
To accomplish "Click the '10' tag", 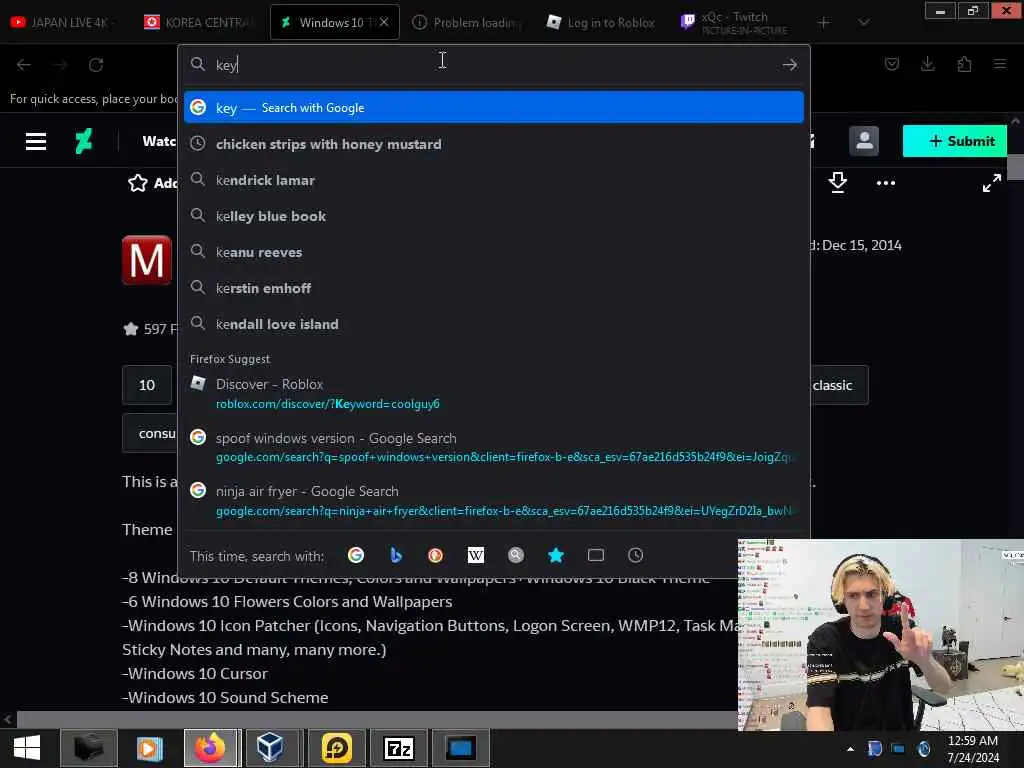I will pyautogui.click(x=147, y=385).
